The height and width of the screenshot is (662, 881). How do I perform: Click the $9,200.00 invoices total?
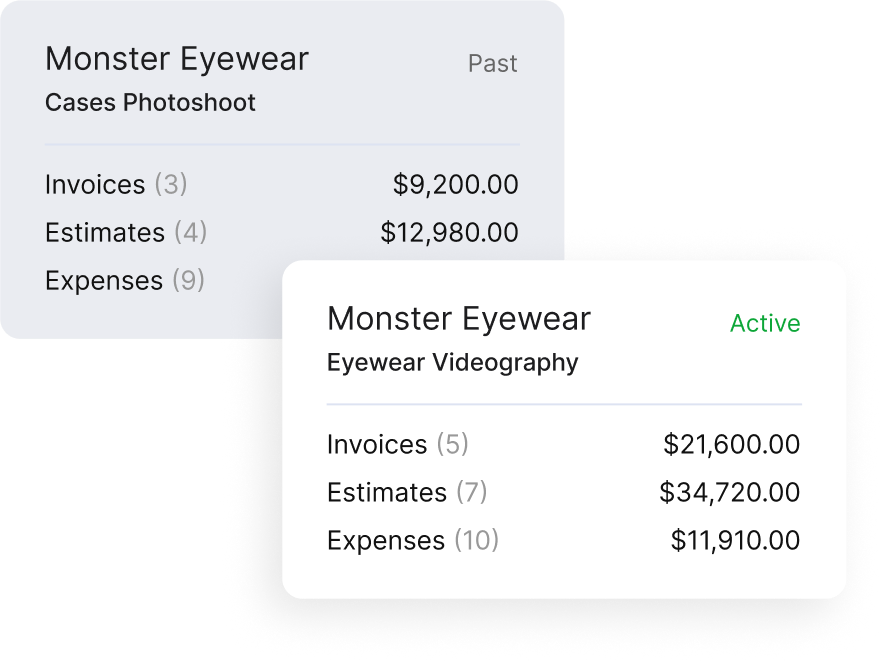pos(455,184)
